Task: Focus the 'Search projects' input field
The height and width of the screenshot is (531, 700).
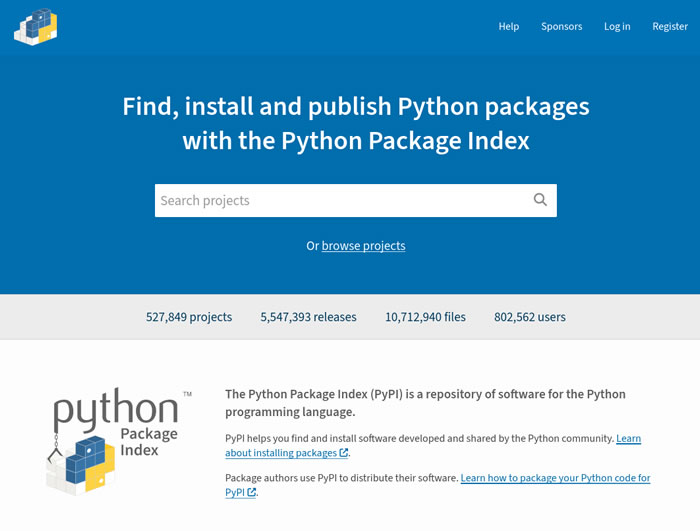Action: pyautogui.click(x=340, y=200)
